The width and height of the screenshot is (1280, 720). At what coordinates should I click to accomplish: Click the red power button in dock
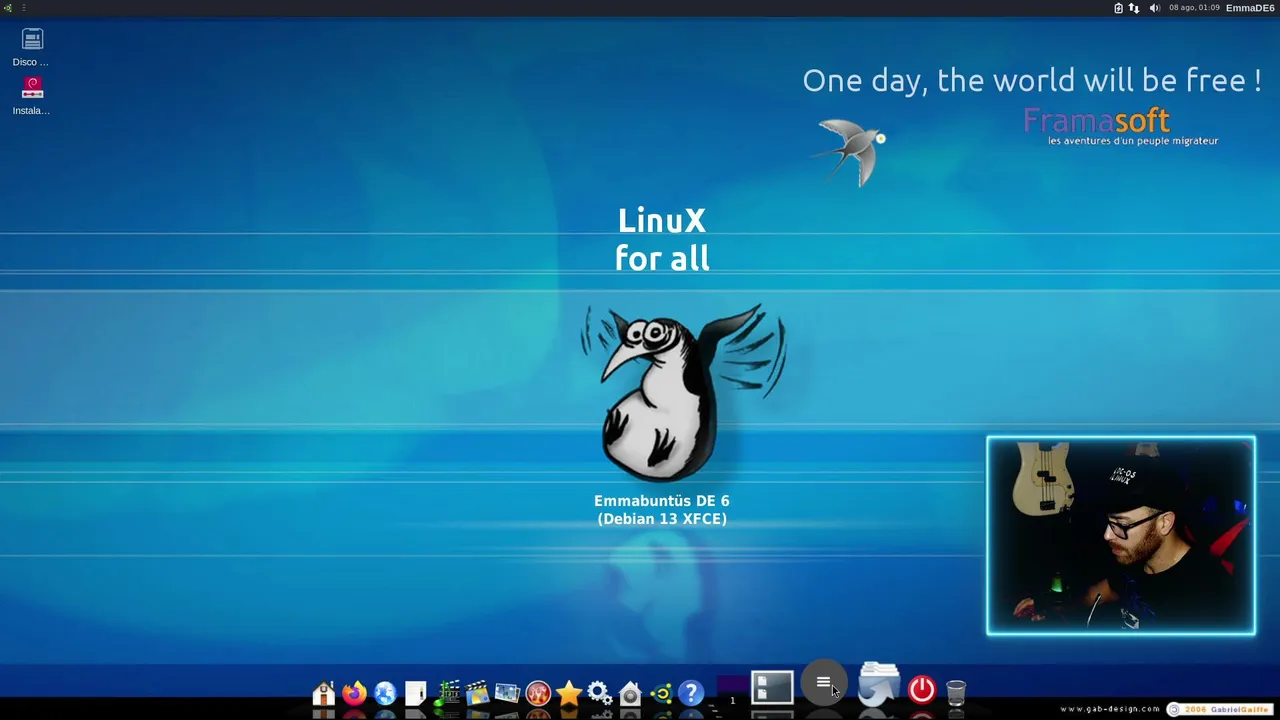click(922, 690)
